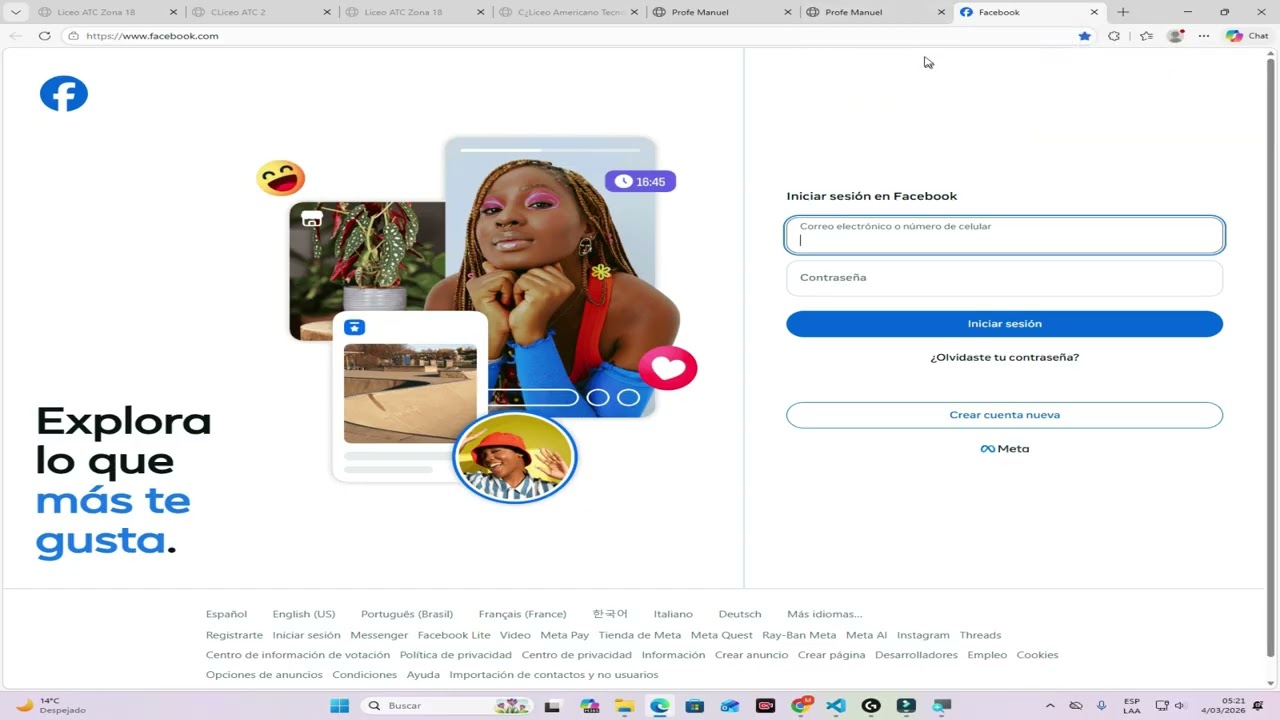
Task: Open the weather widget in the taskbar
Action: click(x=50, y=705)
